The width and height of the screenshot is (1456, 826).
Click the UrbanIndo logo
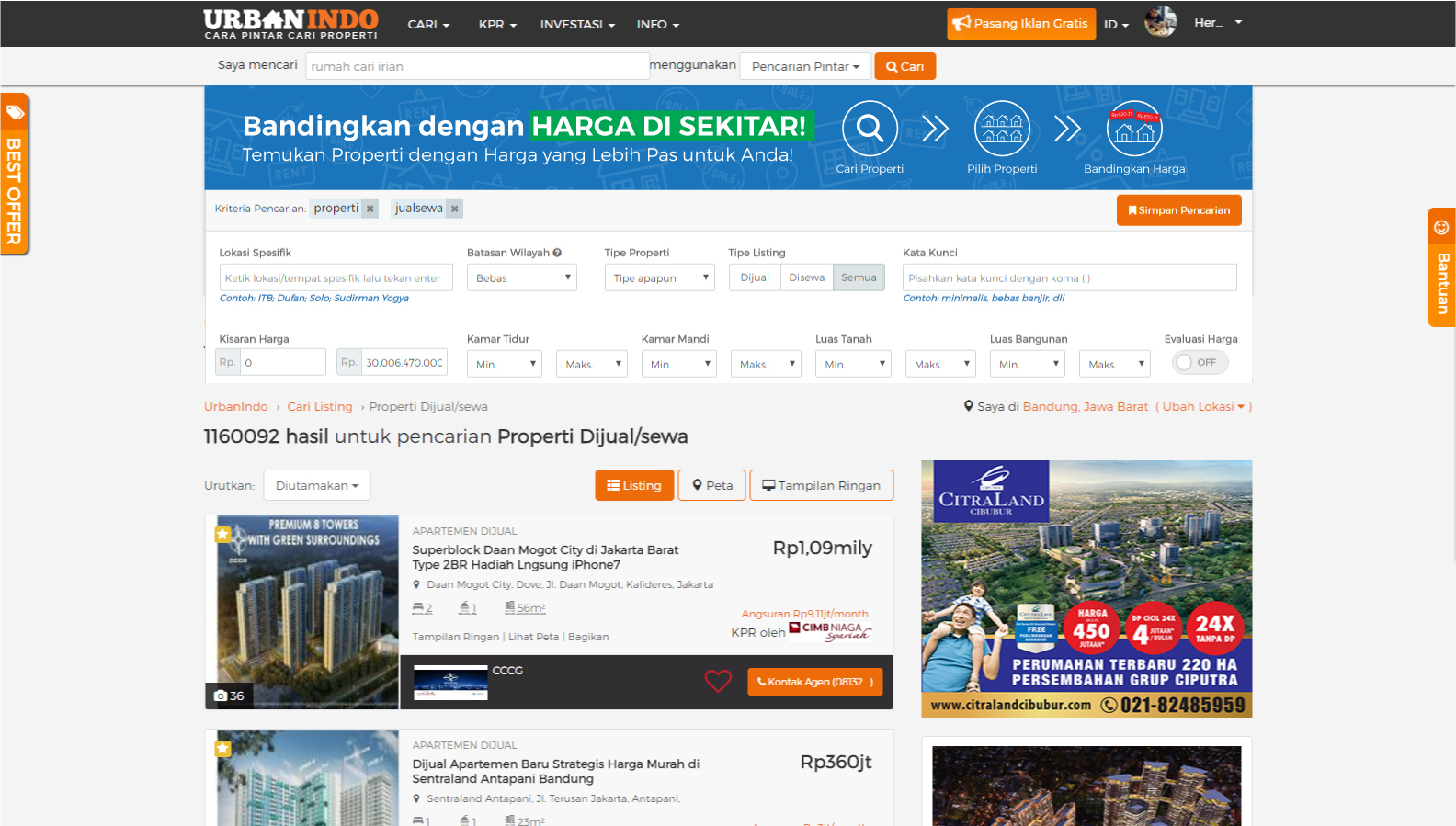pyautogui.click(x=290, y=24)
